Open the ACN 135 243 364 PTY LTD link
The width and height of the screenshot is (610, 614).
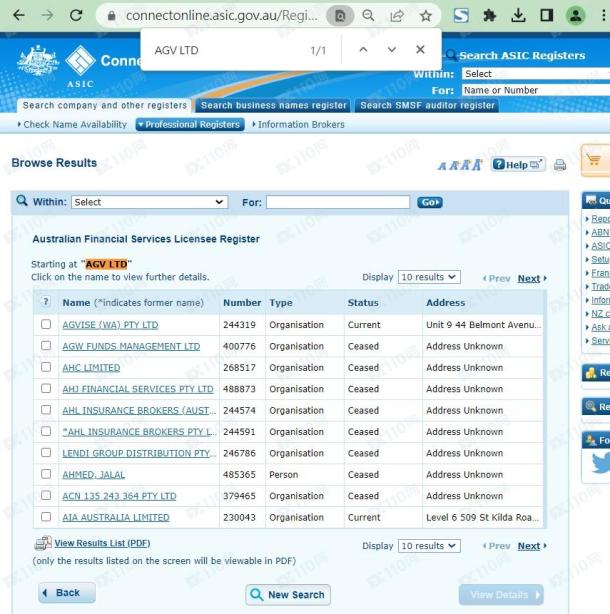pos(119,496)
